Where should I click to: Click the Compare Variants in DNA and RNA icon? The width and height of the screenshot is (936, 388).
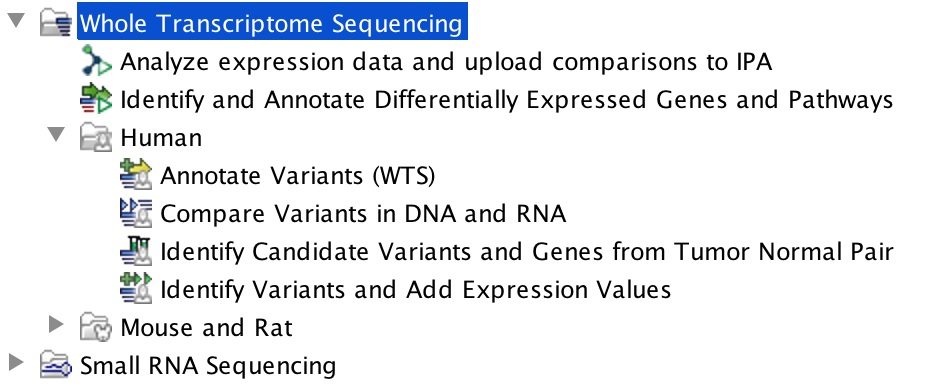[136, 214]
